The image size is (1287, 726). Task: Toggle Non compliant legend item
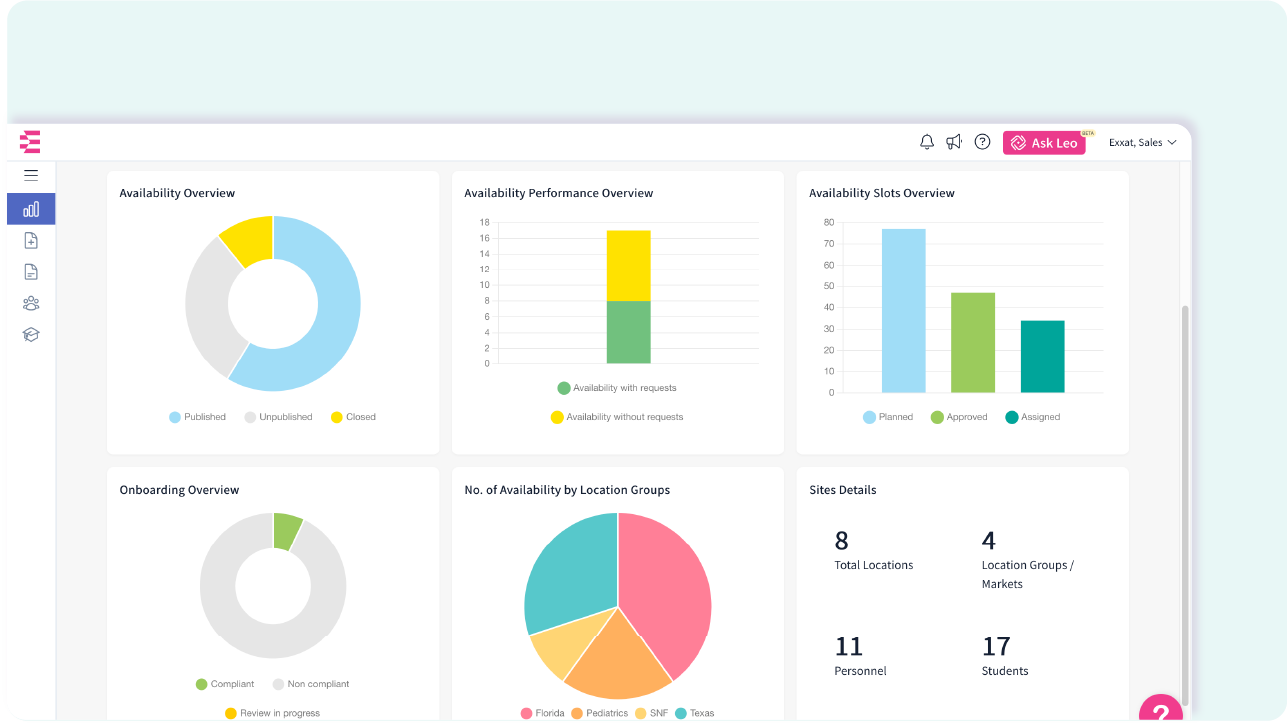311,684
